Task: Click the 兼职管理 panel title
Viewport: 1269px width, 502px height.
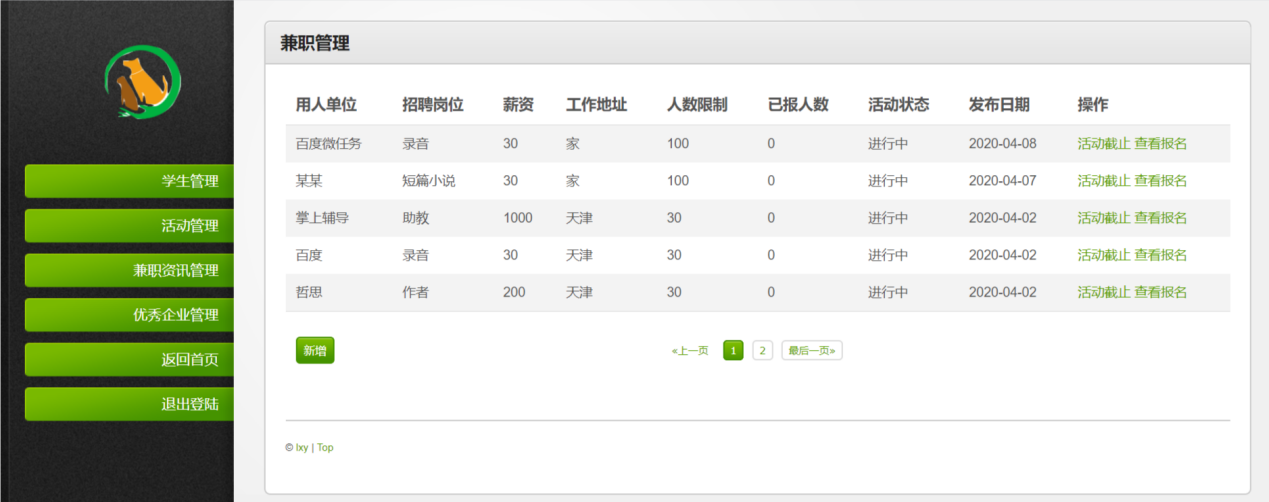Action: coord(315,43)
